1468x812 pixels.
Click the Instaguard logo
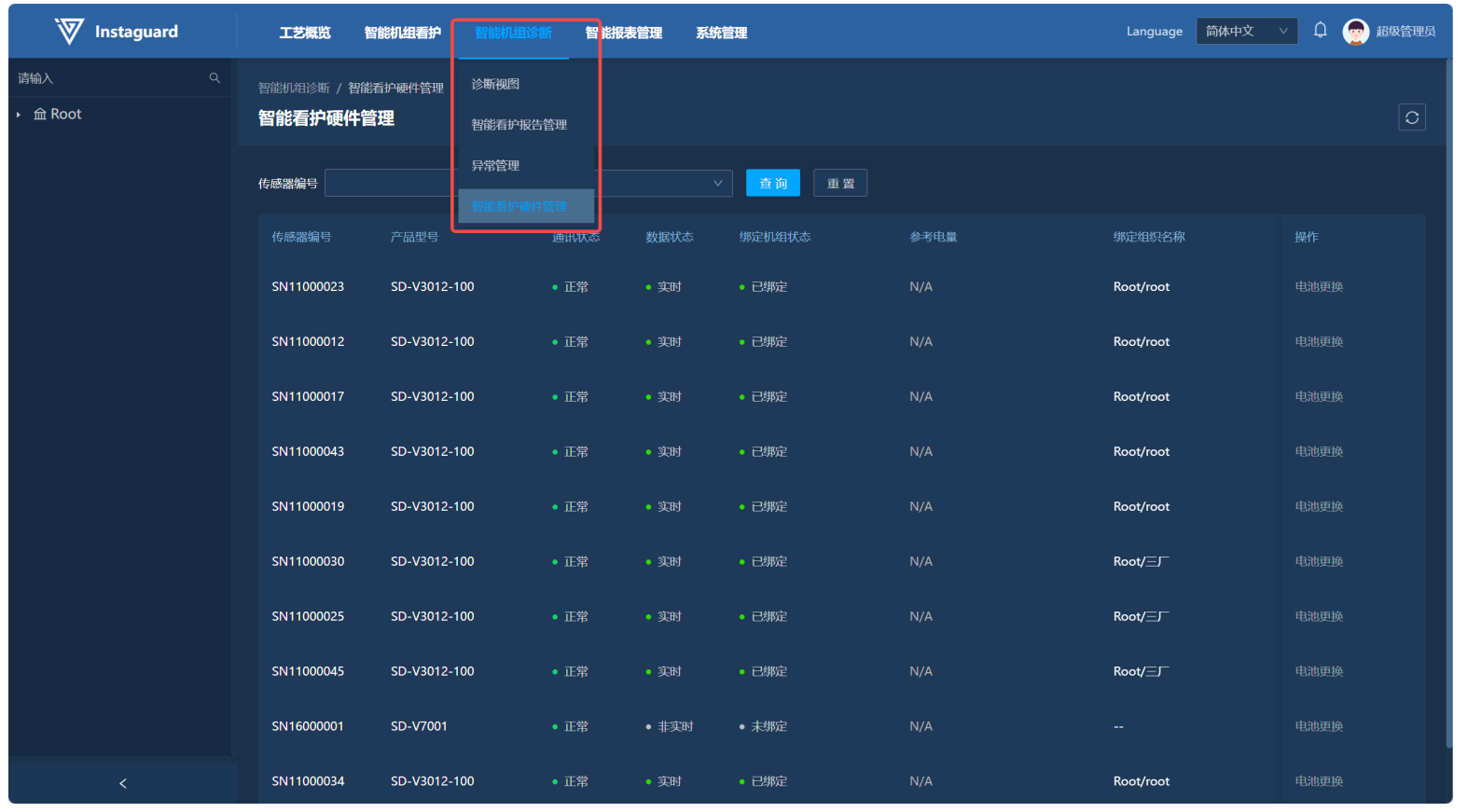click(70, 32)
